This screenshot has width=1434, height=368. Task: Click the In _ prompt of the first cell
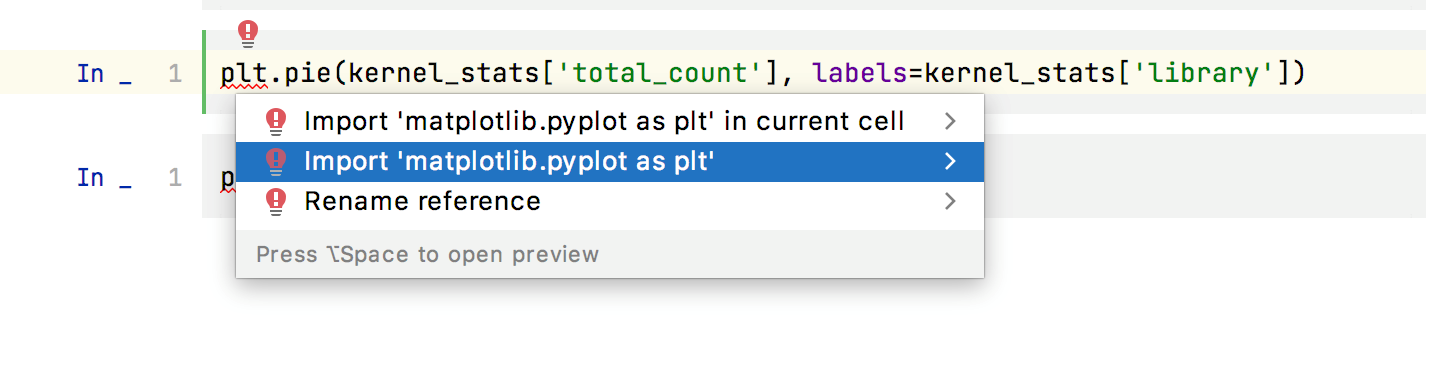(104, 73)
